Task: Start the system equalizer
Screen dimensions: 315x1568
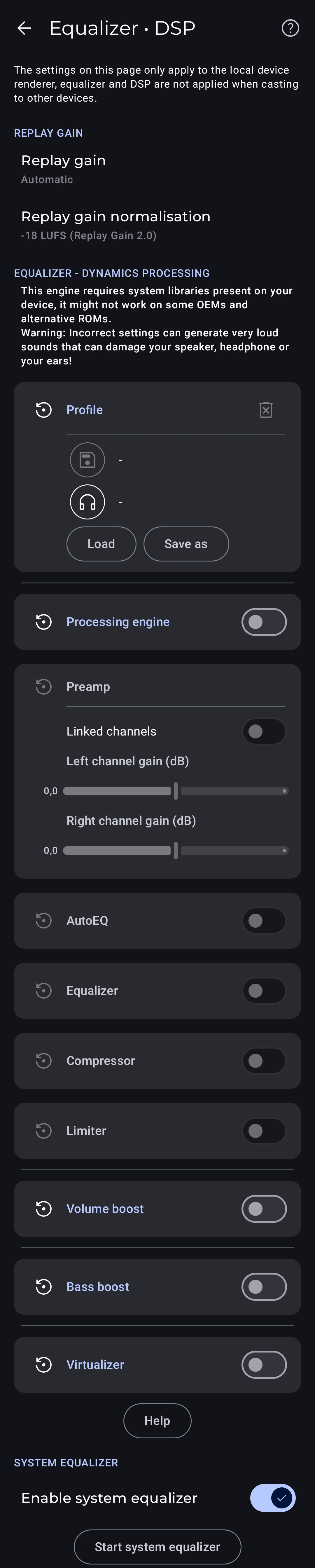Action: (x=157, y=1547)
